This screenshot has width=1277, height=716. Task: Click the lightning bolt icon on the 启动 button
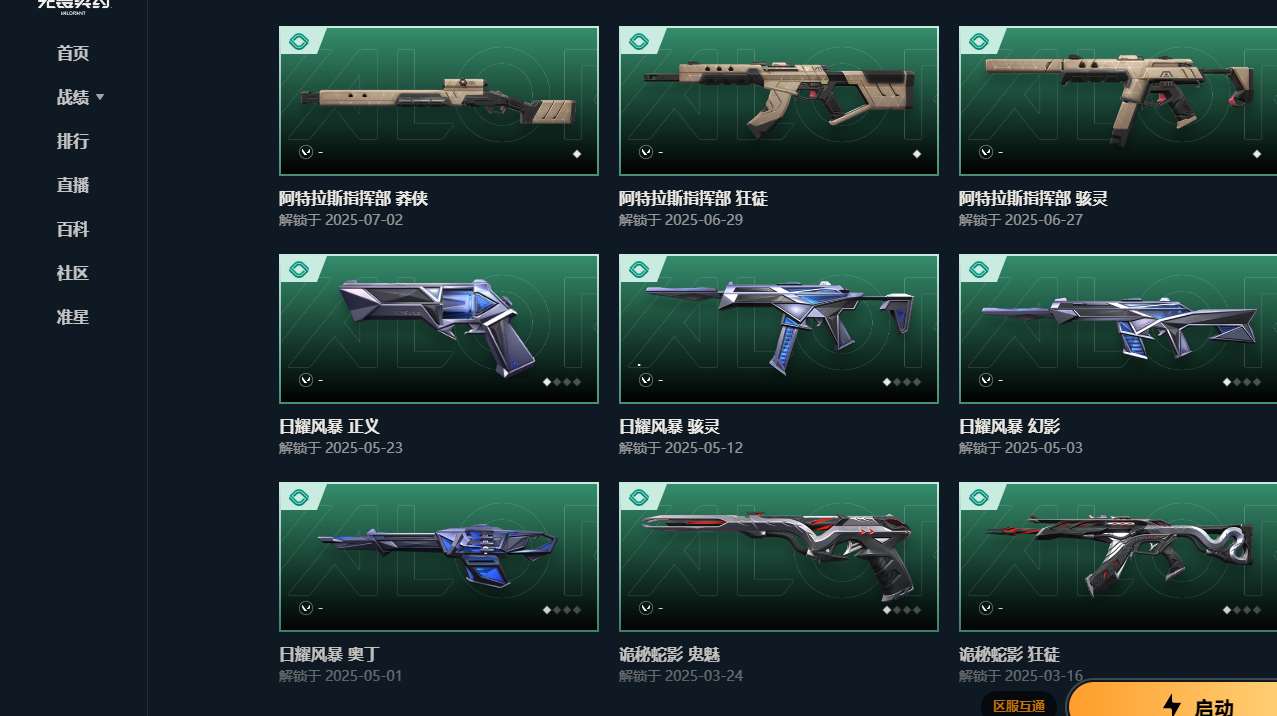coord(1172,706)
